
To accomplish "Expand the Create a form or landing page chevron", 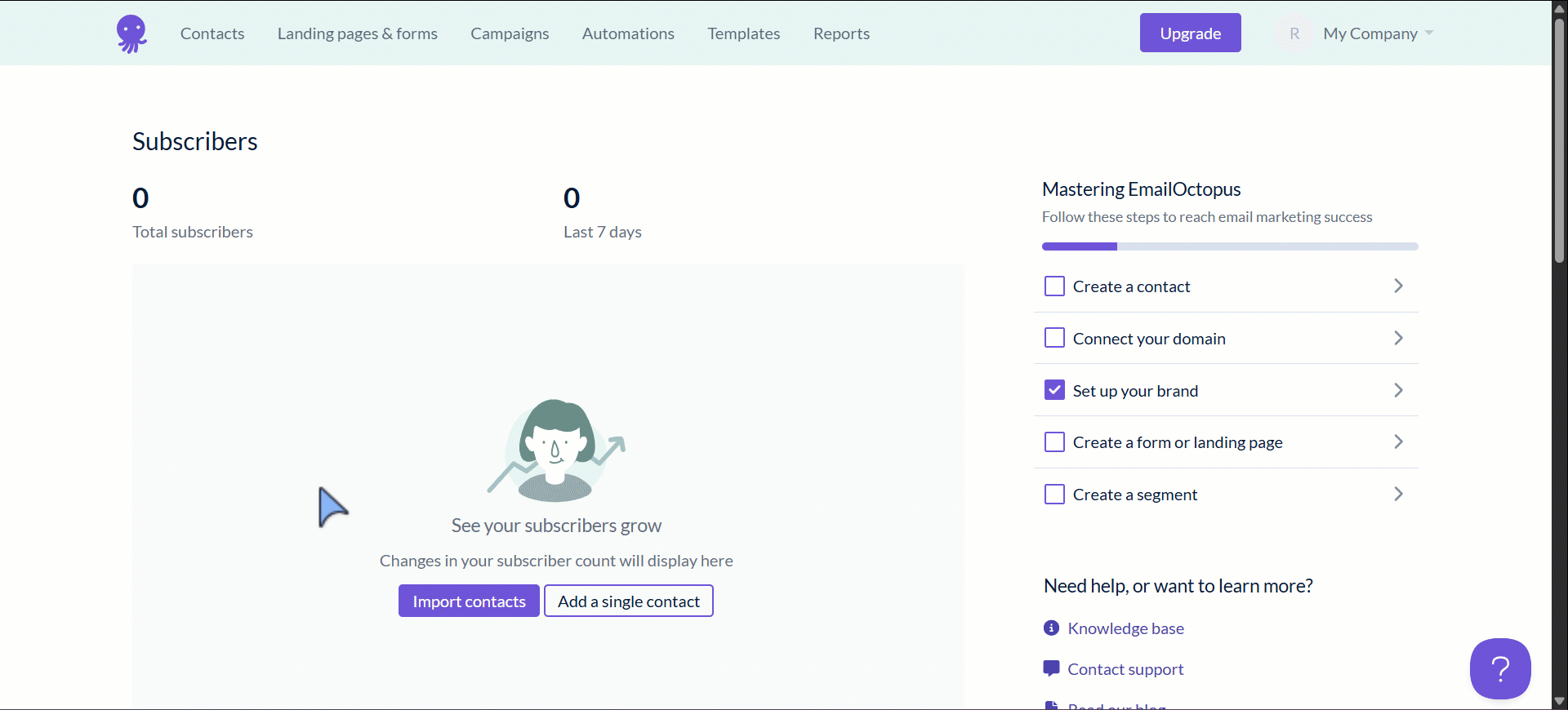I will [x=1398, y=442].
